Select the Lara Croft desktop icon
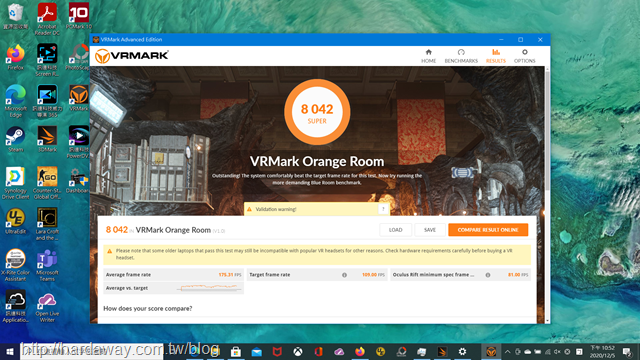640x360 pixels. [47, 224]
